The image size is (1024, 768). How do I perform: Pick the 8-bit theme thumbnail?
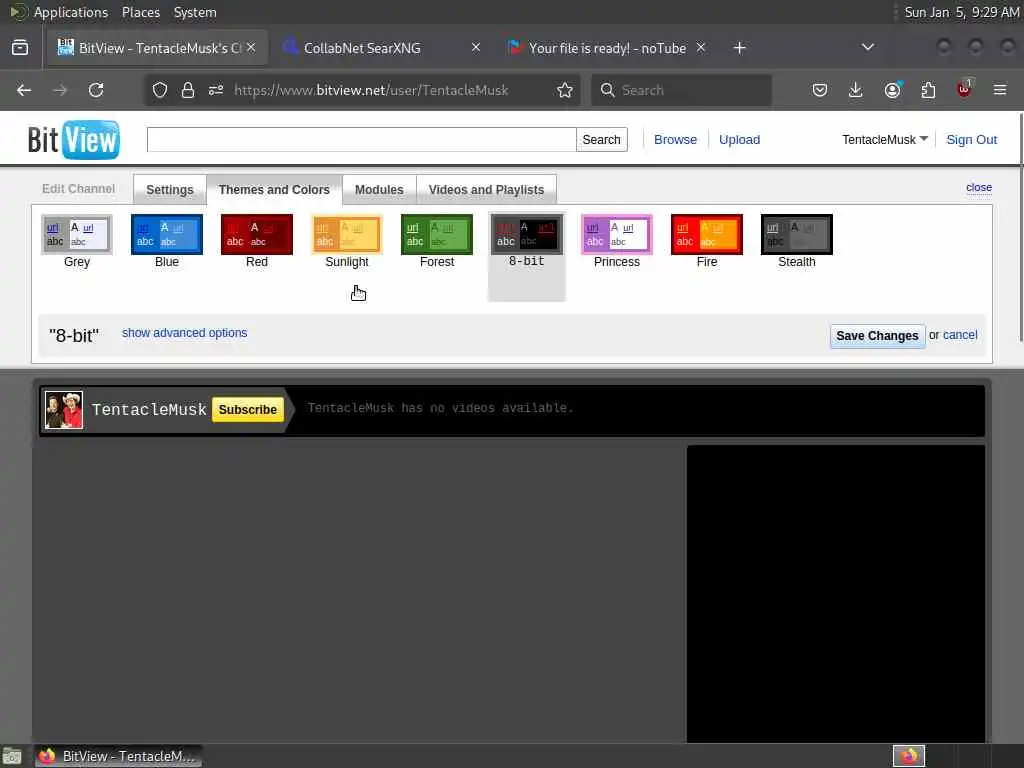pyautogui.click(x=526, y=234)
